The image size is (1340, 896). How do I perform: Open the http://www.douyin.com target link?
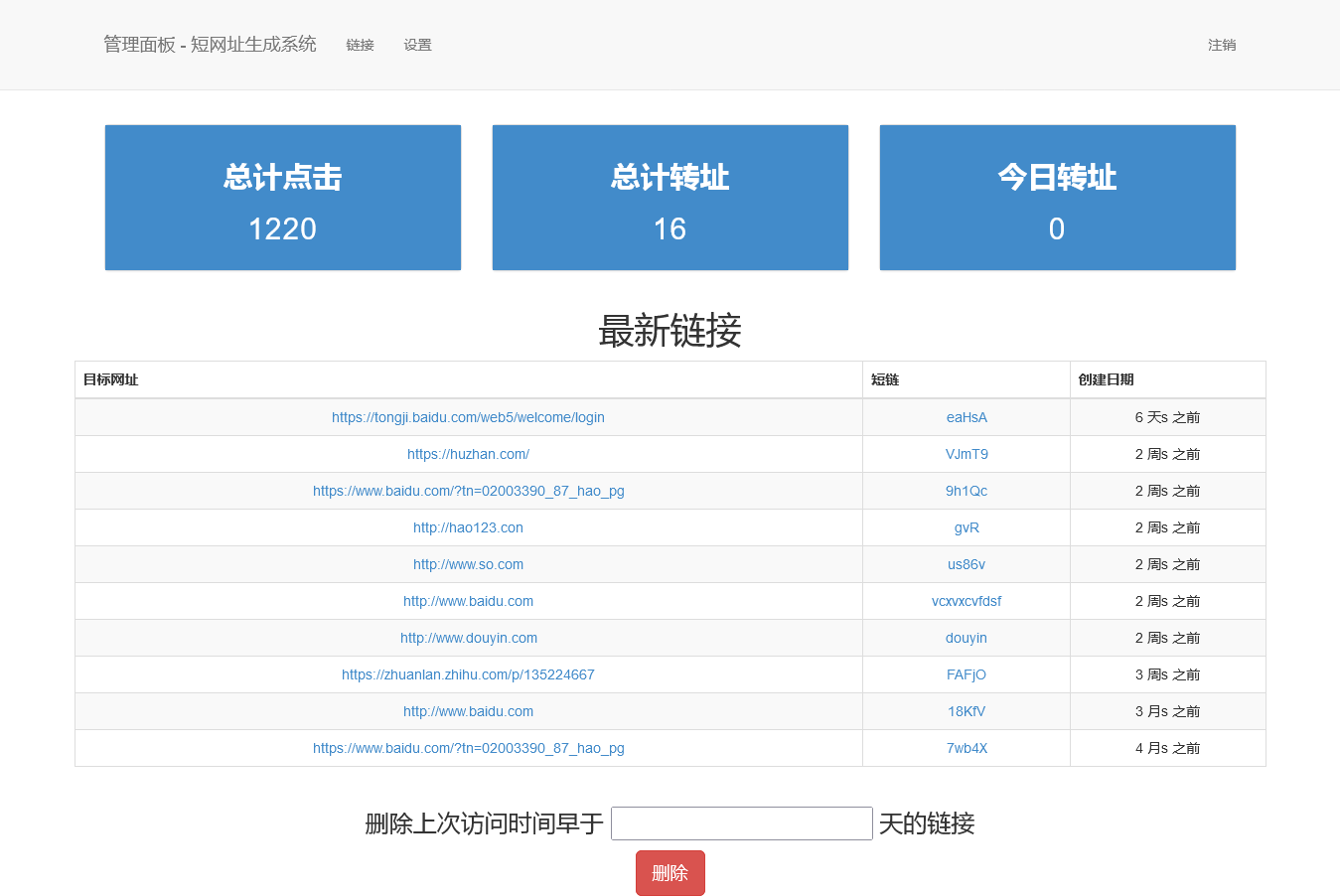click(x=468, y=638)
